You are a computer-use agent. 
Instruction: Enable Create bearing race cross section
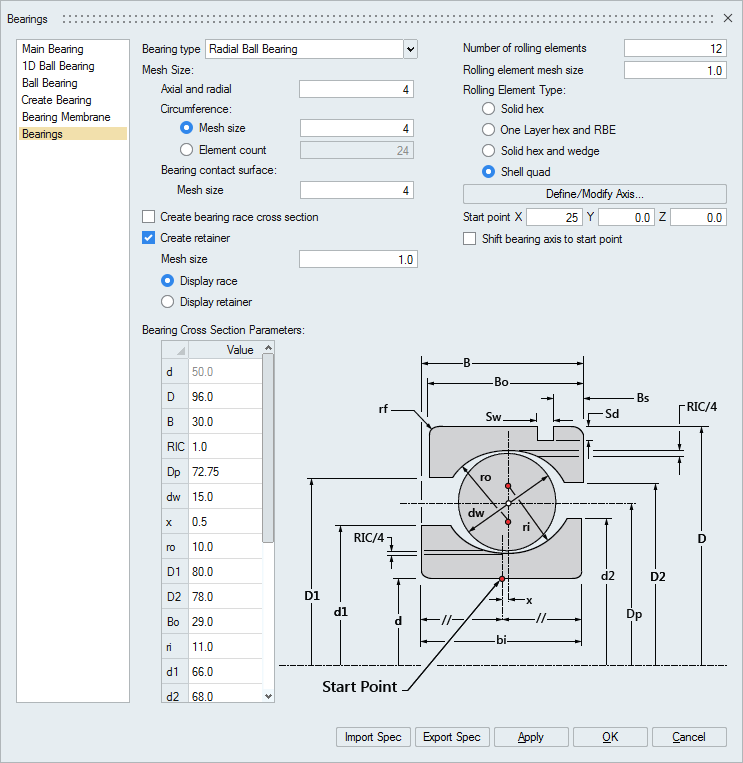149,217
